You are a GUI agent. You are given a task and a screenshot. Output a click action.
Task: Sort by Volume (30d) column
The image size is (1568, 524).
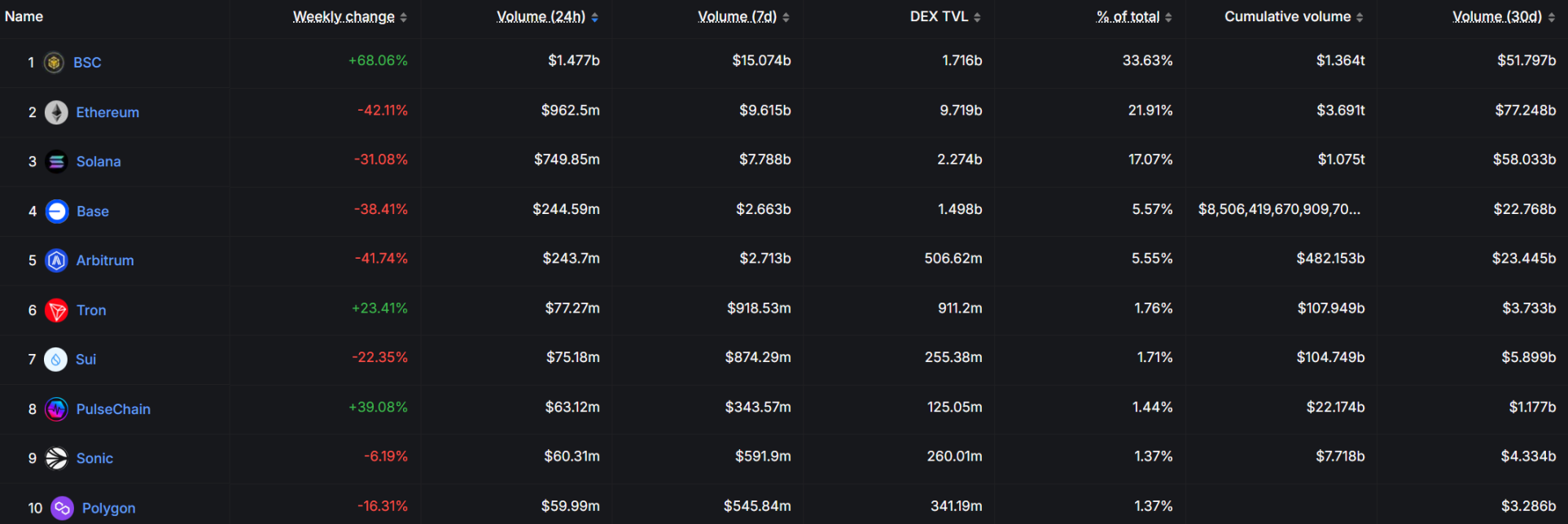1497,17
